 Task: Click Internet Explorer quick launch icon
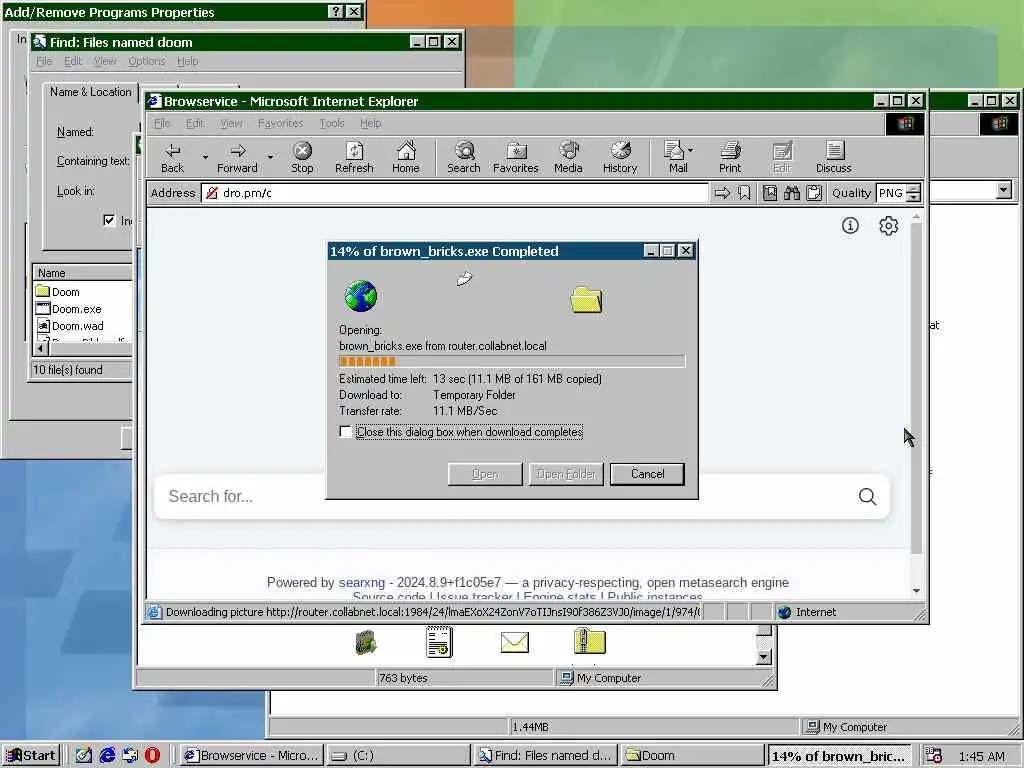point(107,755)
